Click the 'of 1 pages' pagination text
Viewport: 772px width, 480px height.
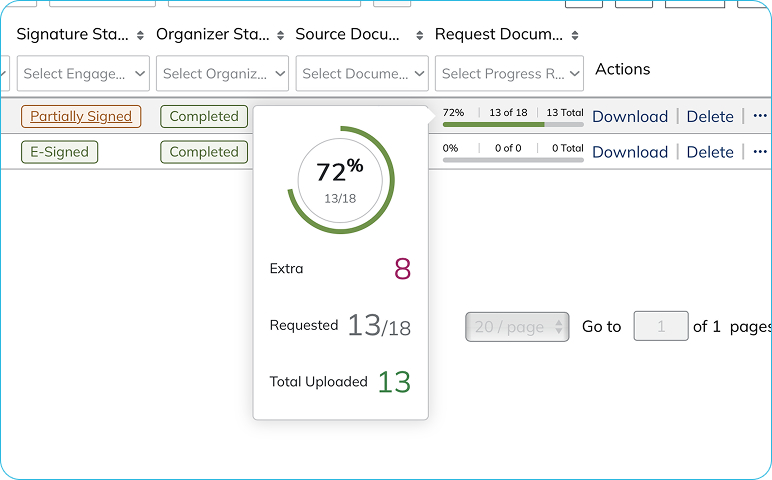[x=732, y=326]
